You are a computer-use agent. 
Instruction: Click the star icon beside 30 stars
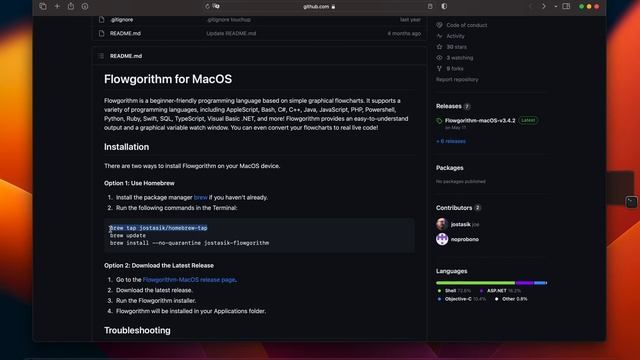pyautogui.click(x=440, y=47)
